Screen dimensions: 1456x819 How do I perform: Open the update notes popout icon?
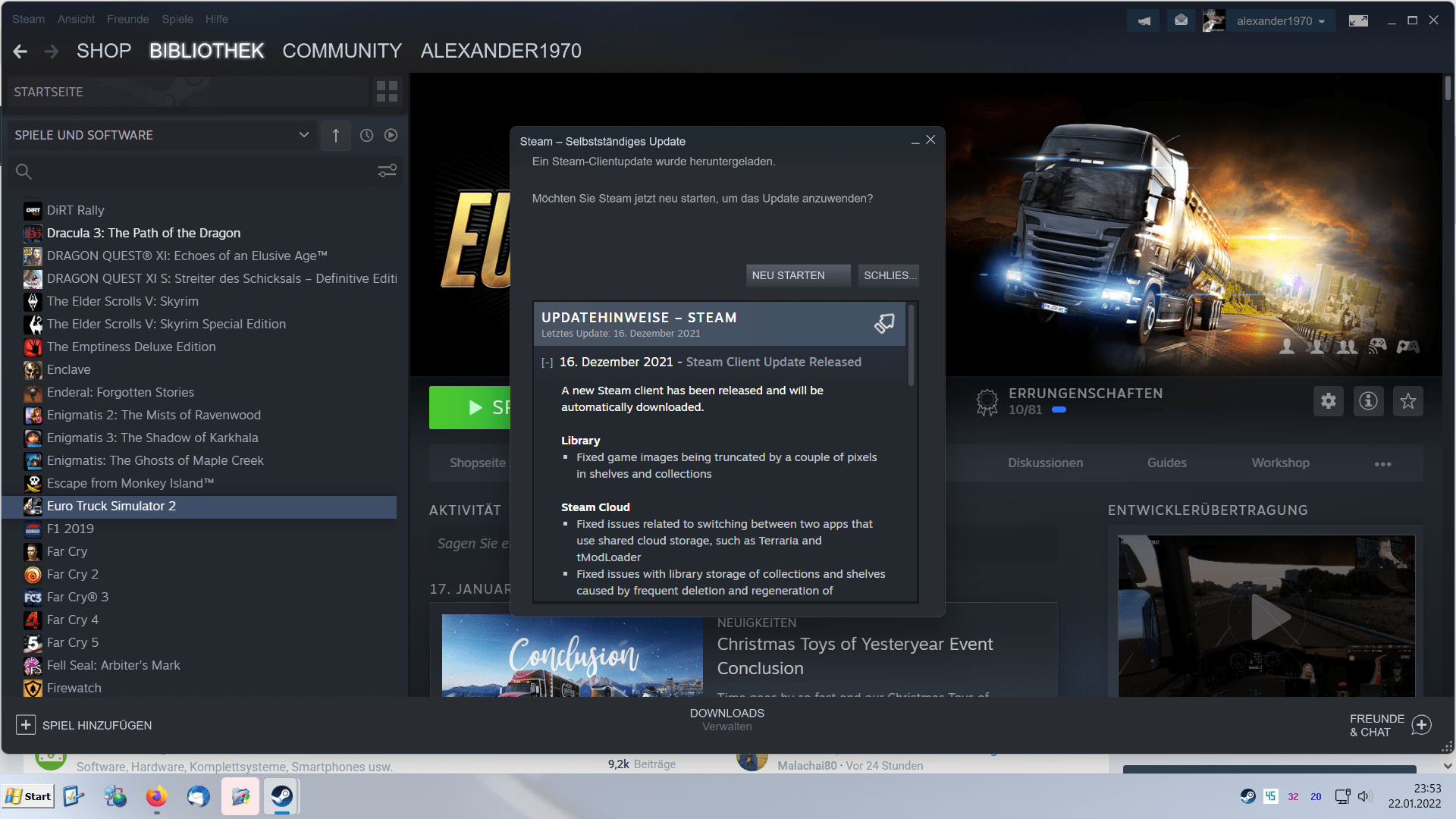[884, 323]
